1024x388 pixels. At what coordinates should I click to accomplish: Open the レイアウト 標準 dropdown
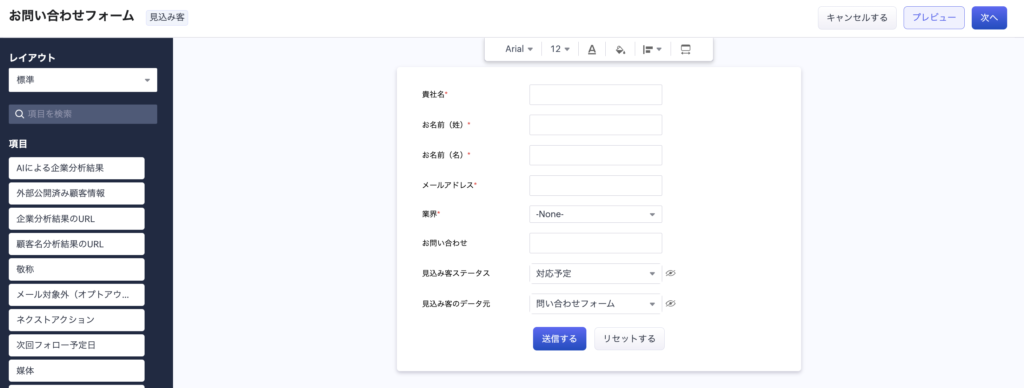pos(83,80)
